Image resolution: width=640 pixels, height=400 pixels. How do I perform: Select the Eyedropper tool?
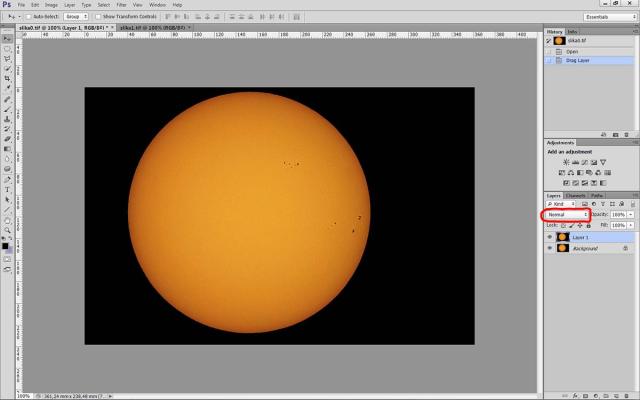7,88
